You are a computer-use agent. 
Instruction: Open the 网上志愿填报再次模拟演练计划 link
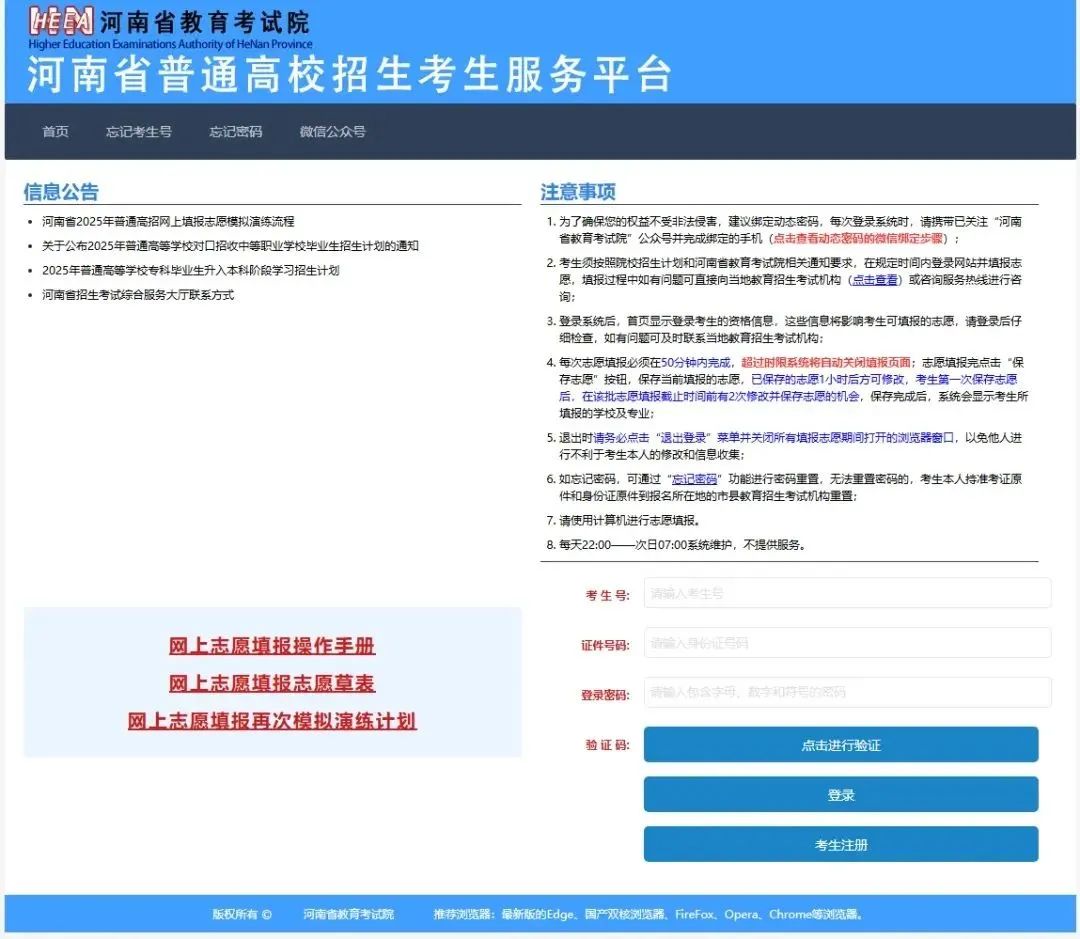pos(272,721)
